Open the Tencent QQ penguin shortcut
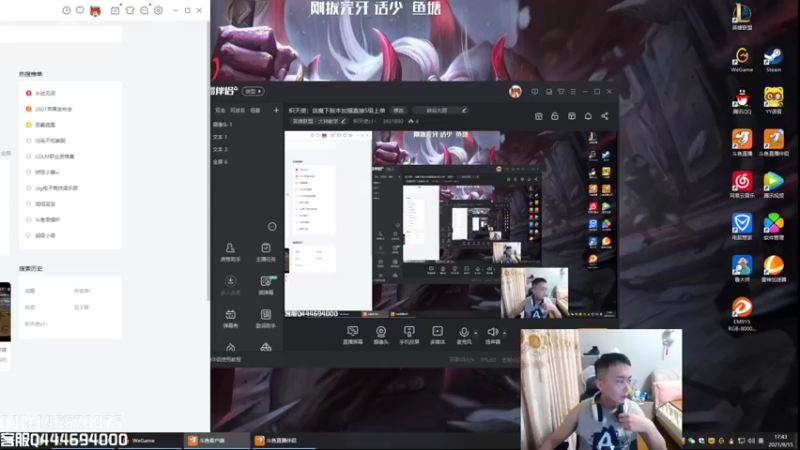Viewport: 800px width, 450px height. 742,101
